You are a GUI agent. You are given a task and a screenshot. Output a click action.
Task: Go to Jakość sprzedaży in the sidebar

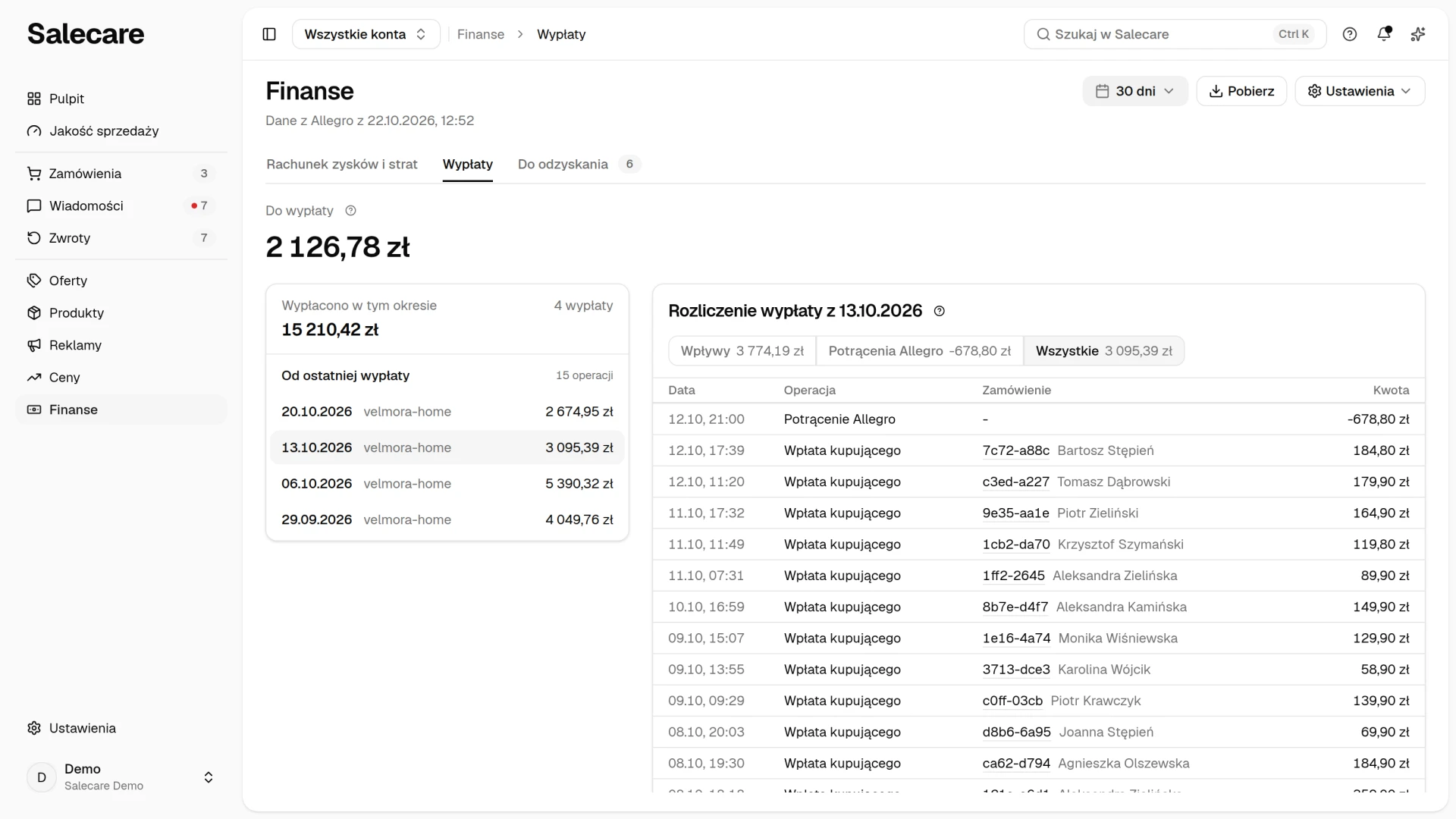(121, 131)
